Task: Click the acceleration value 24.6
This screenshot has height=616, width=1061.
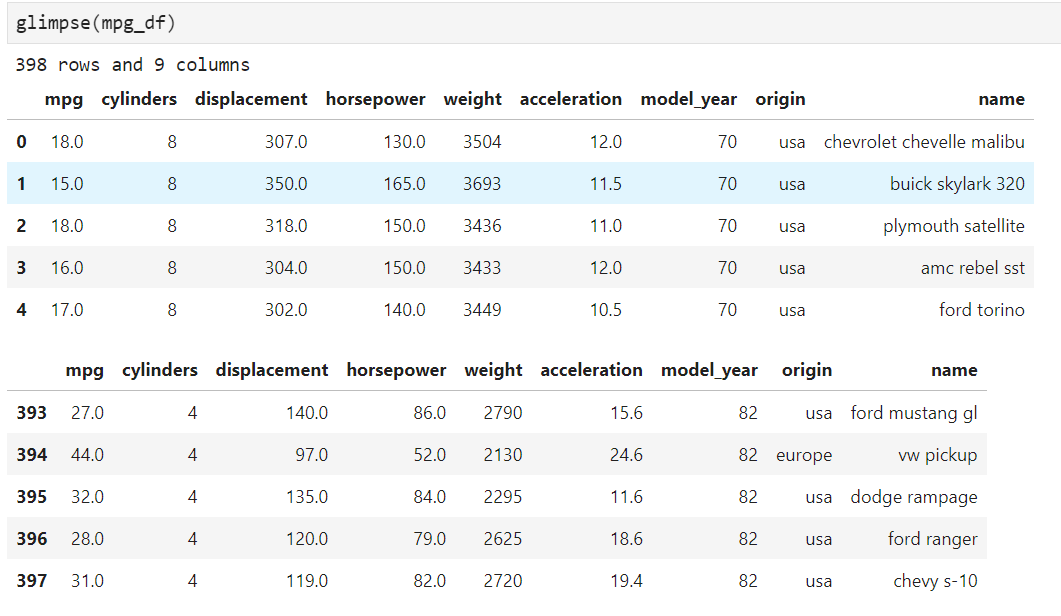Action: (626, 455)
